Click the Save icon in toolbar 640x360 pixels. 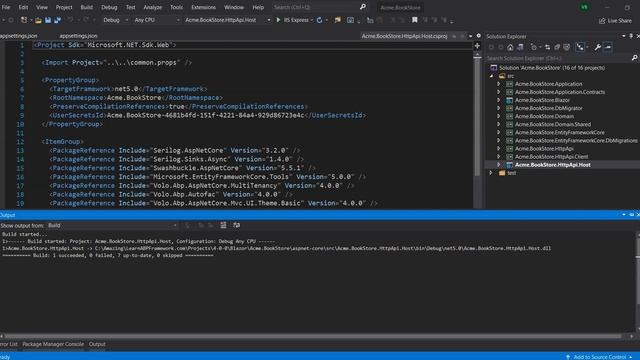48,20
